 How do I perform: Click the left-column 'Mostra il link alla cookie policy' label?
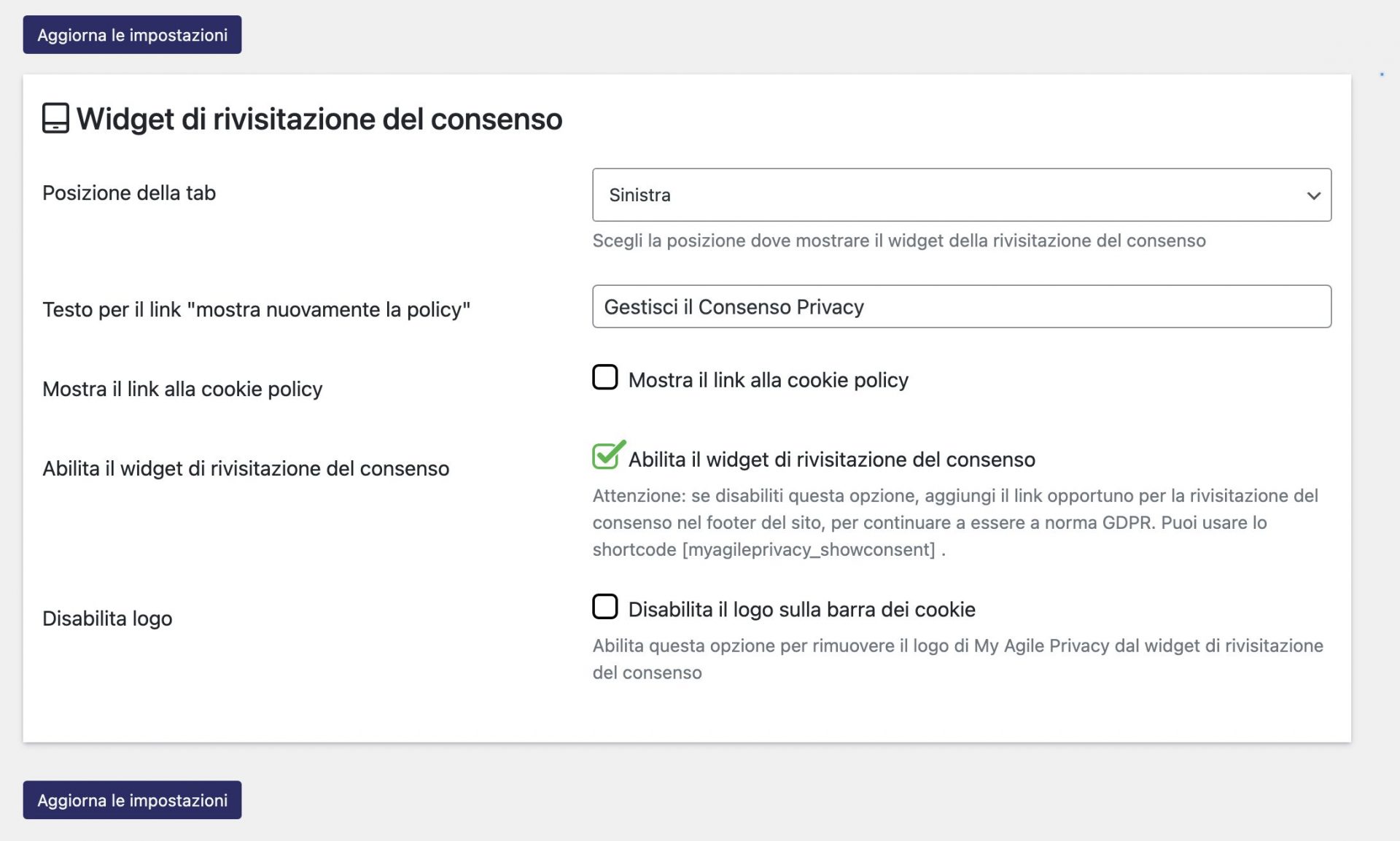click(182, 389)
